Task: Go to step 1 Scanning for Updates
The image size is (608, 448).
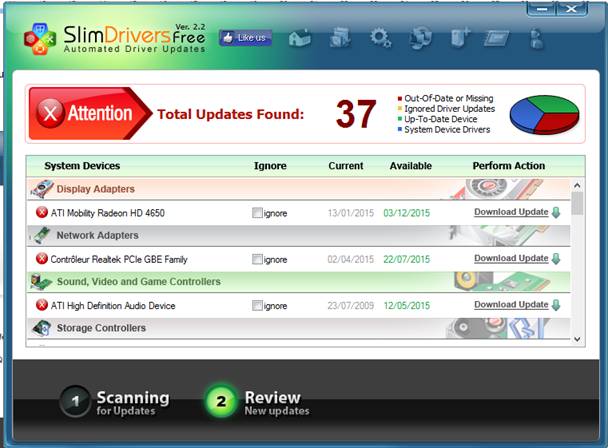Action: pos(115,401)
